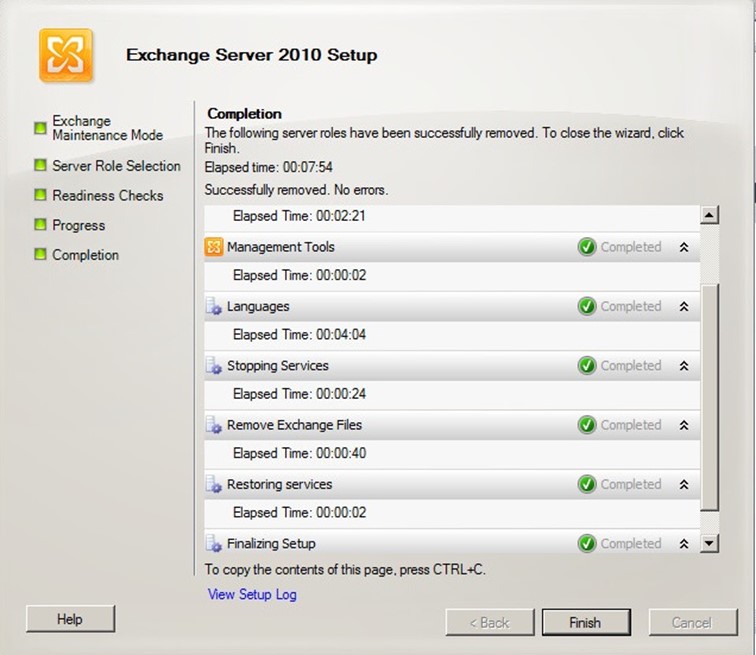The width and height of the screenshot is (756, 655).
Task: Click the Management Tools orange icon
Action: pos(214,247)
